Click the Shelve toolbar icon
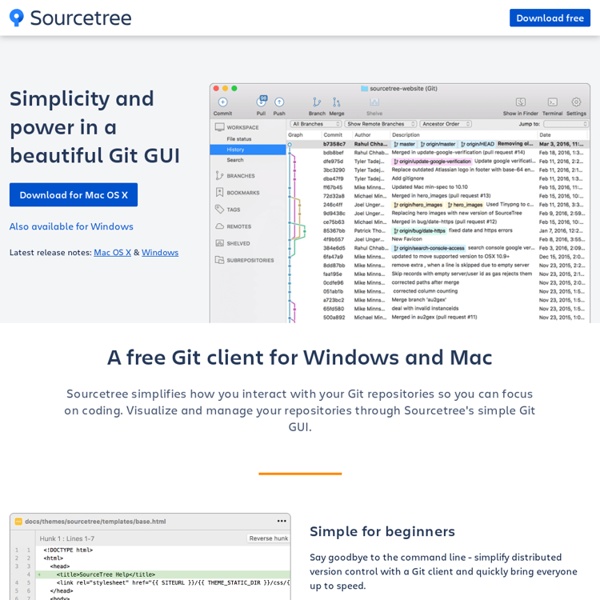Screen dimensions: 600x600 (x=374, y=102)
